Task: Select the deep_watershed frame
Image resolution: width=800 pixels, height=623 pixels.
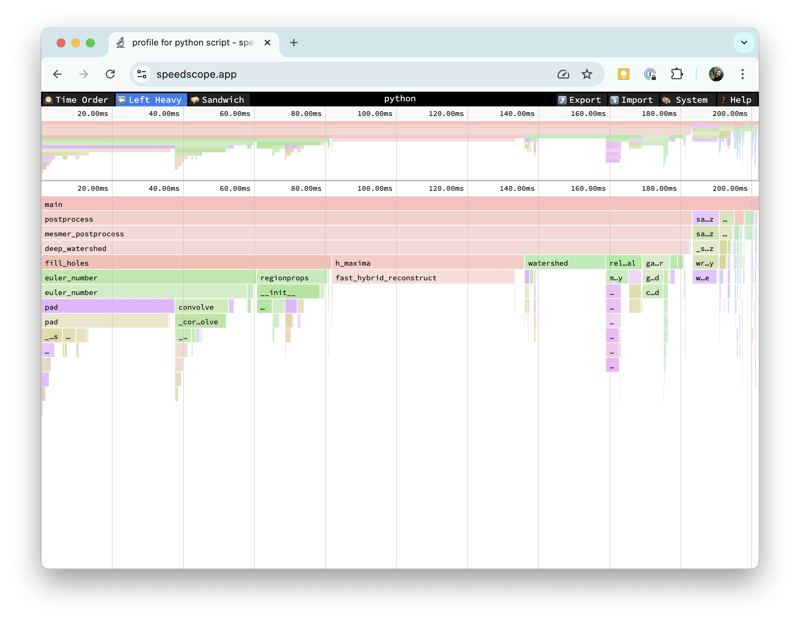Action: (365, 248)
